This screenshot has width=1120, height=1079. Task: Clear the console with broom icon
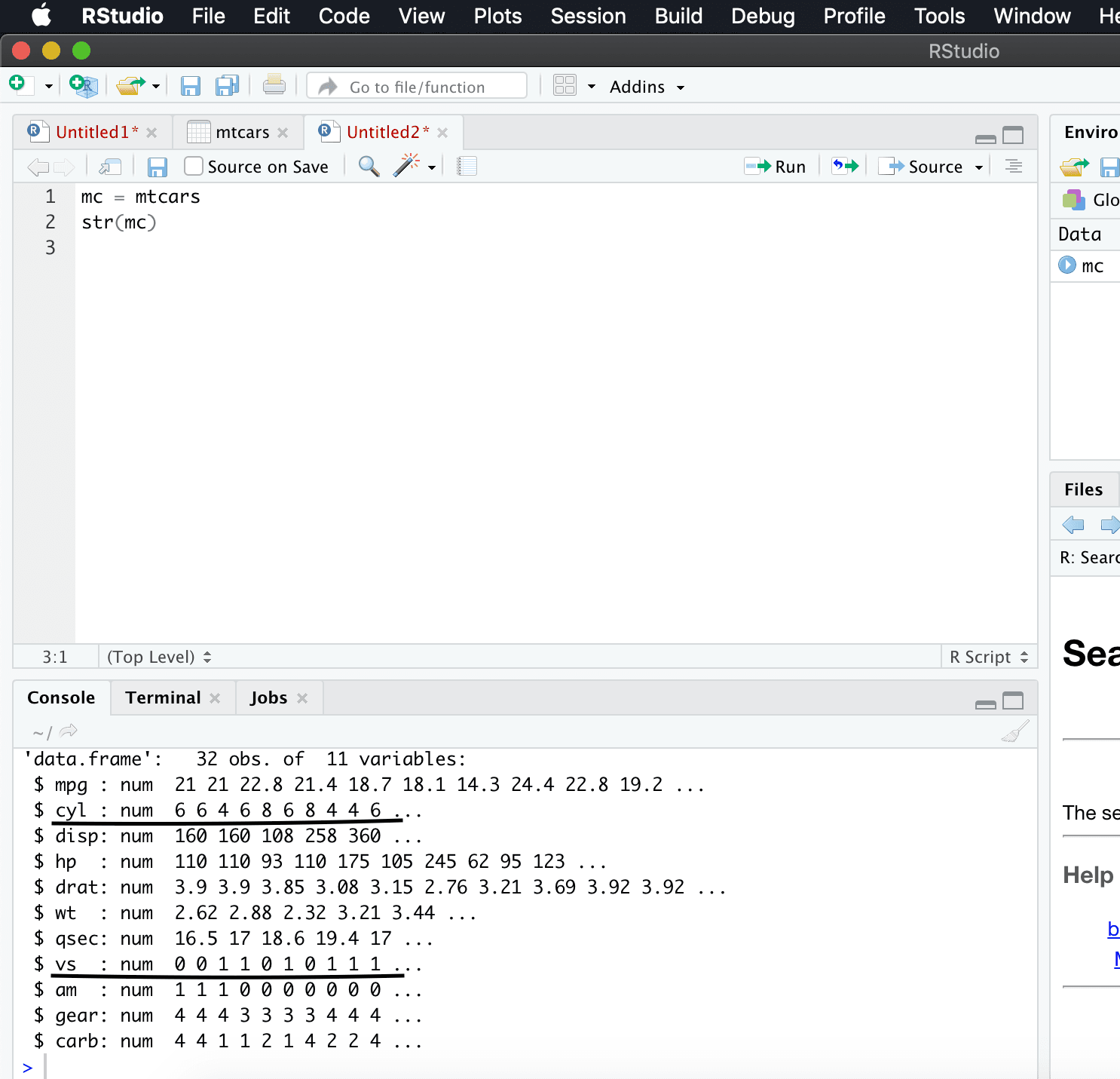click(1015, 731)
